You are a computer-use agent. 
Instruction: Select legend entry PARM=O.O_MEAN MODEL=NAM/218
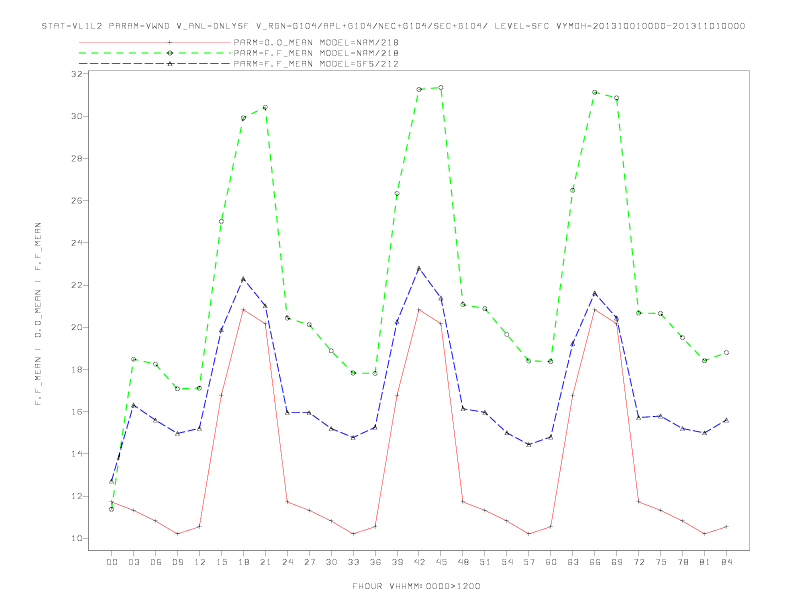pyautogui.click(x=316, y=42)
